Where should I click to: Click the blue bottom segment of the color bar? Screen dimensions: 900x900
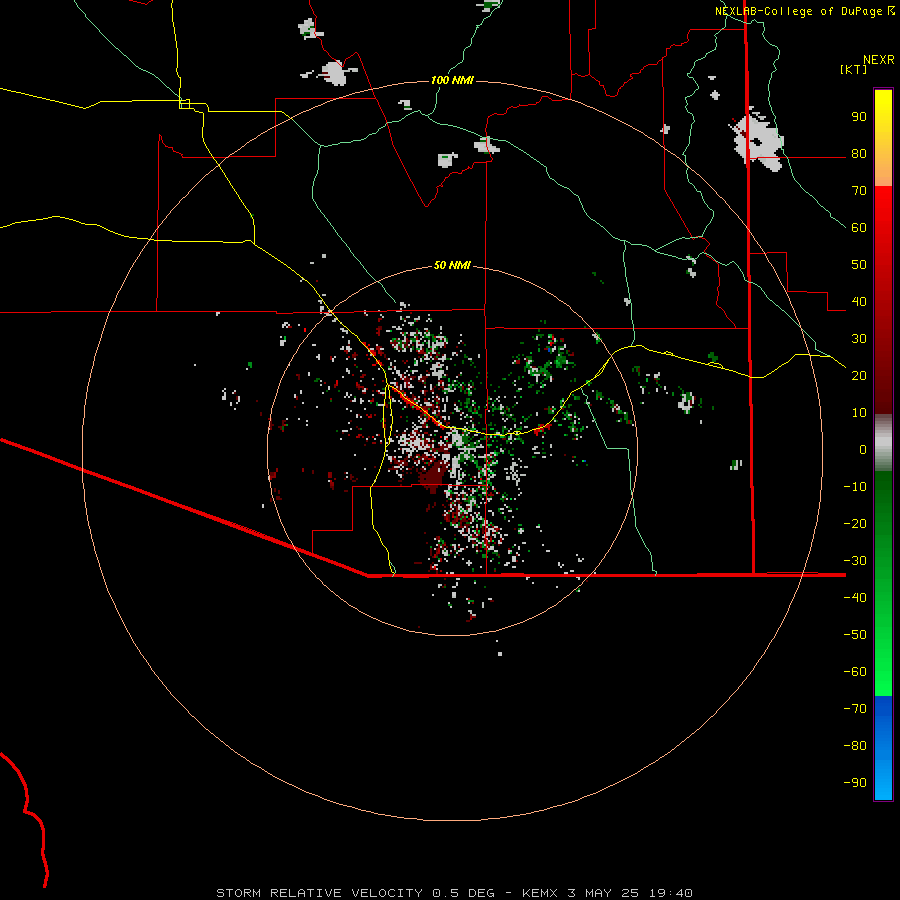coord(883,748)
